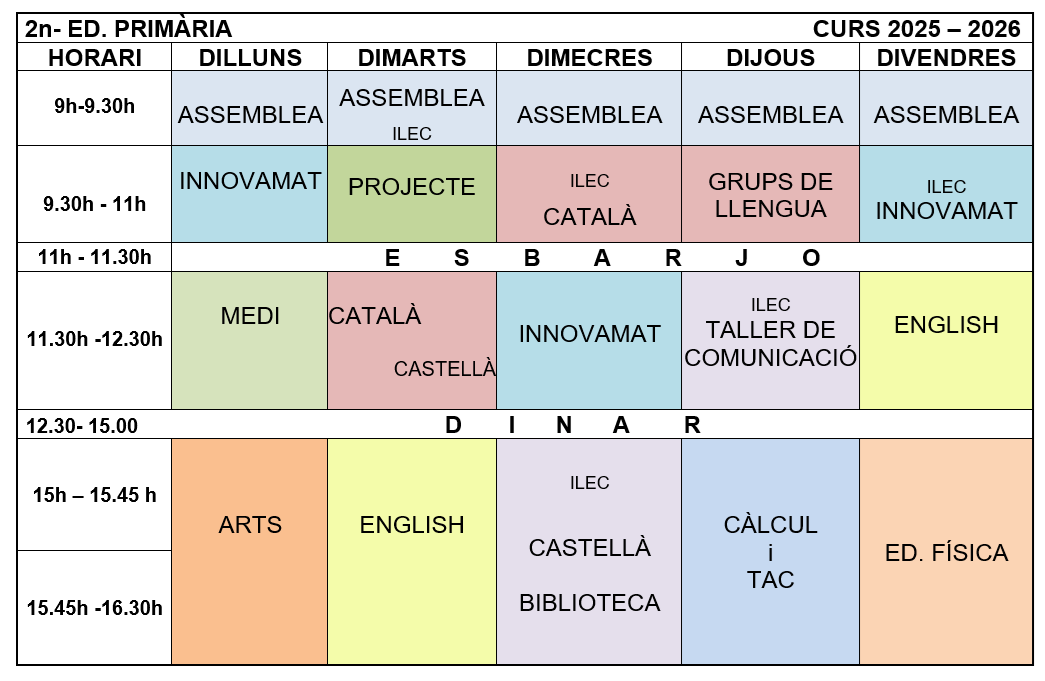Viewport: 1045px width, 681px height.
Task: Select the '15.45h -16.30h' time slot
Action: (x=95, y=607)
